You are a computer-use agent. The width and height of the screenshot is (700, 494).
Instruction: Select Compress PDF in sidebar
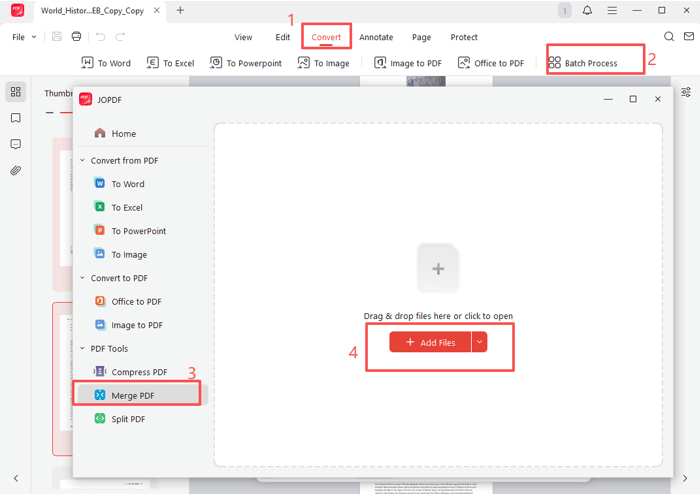130,372
